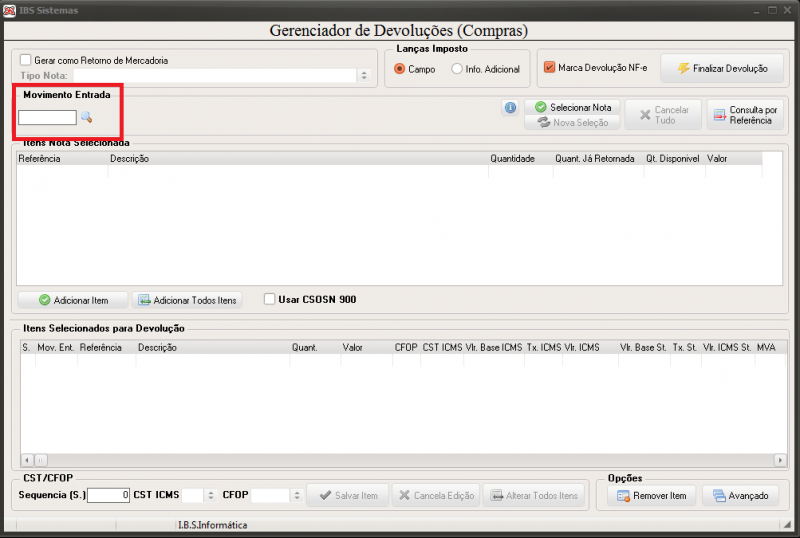Select the Campo radio option
This screenshot has width=800, height=538.
tap(399, 68)
